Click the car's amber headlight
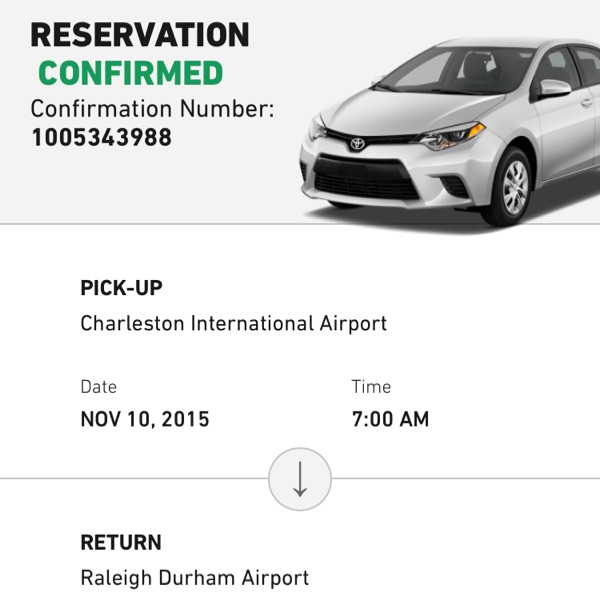The height and width of the screenshot is (600, 600). [452, 136]
